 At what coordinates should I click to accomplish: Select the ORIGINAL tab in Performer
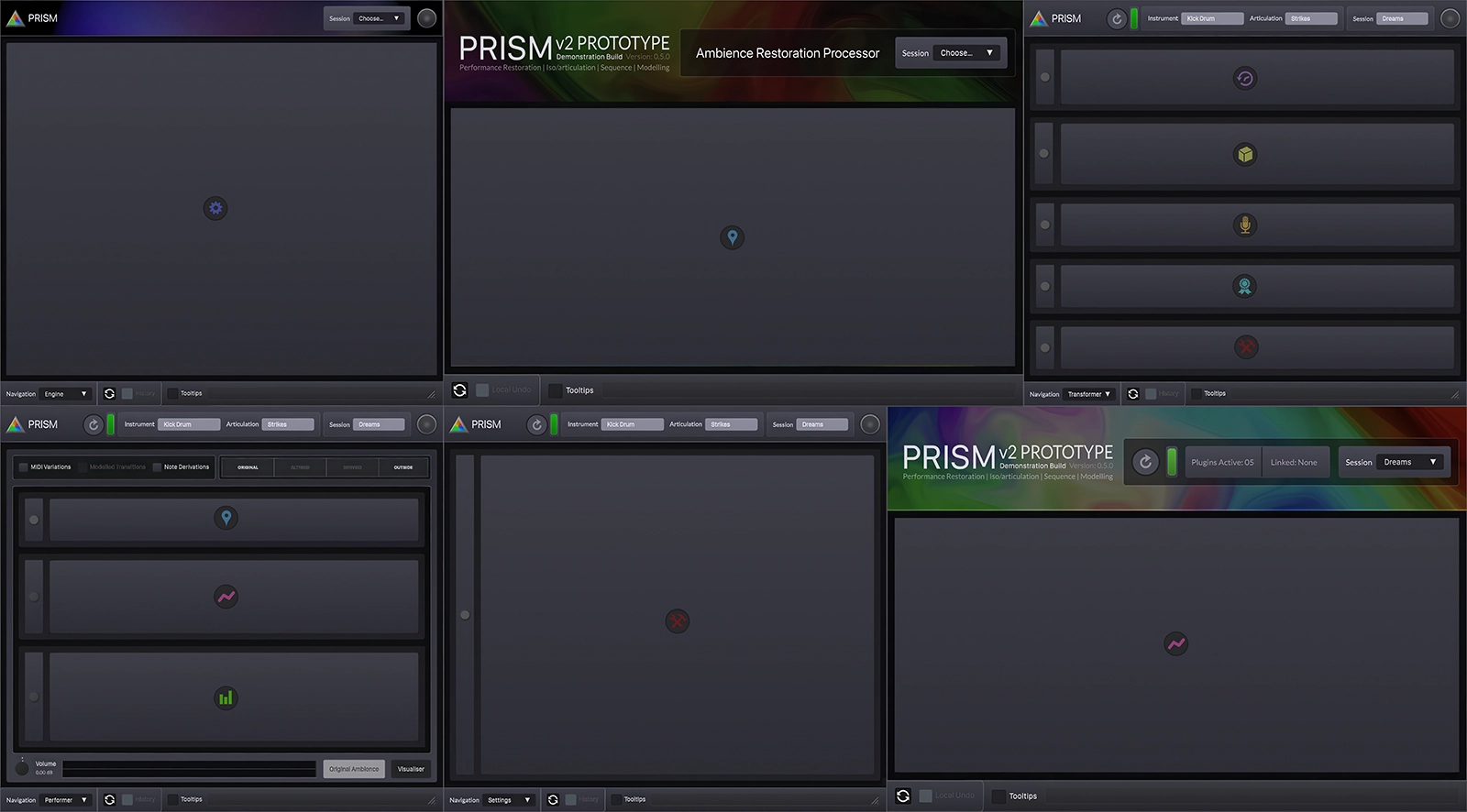[x=248, y=467]
